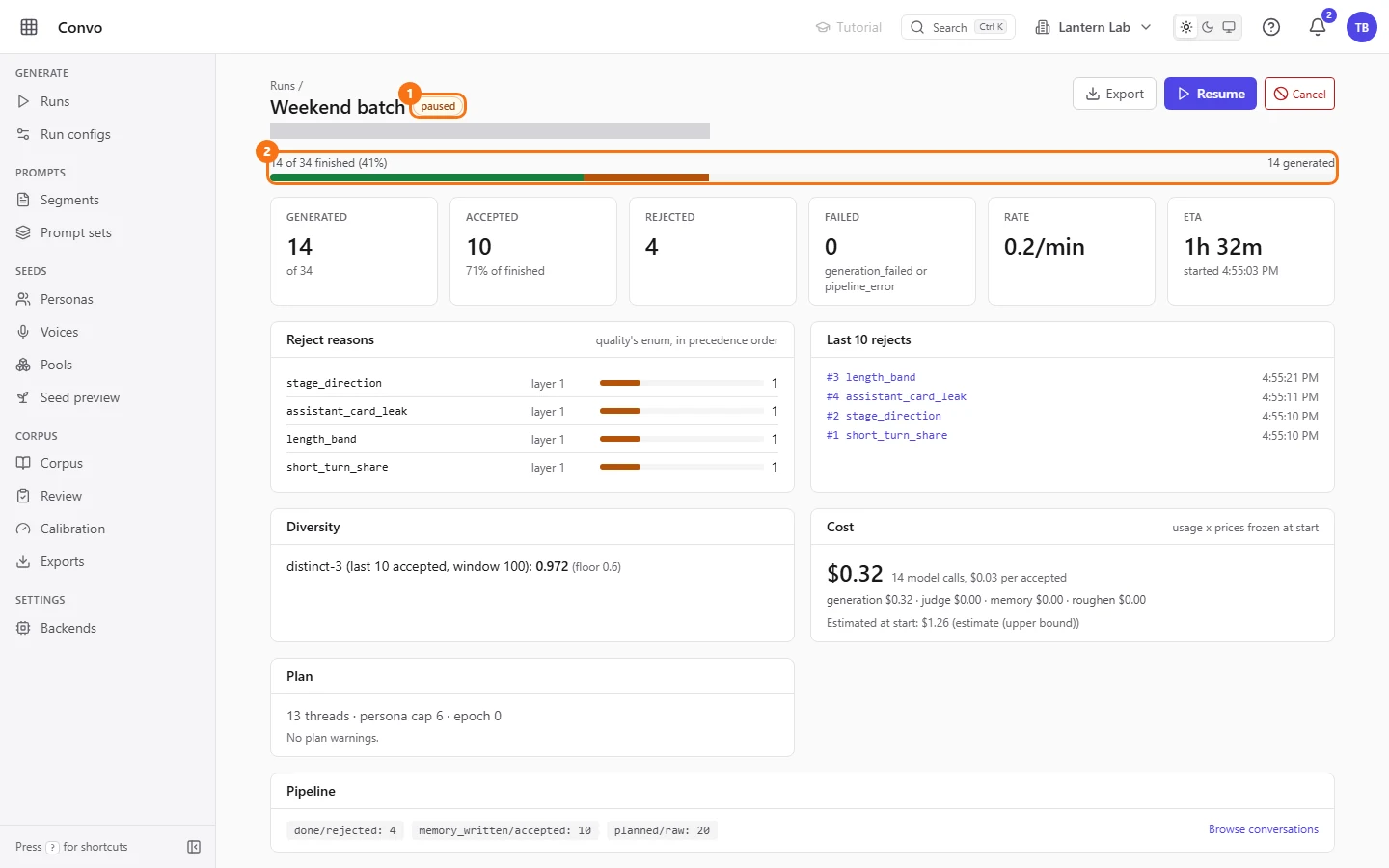Switch to light theme
Image resolution: width=1389 pixels, height=868 pixels.
(x=1186, y=27)
